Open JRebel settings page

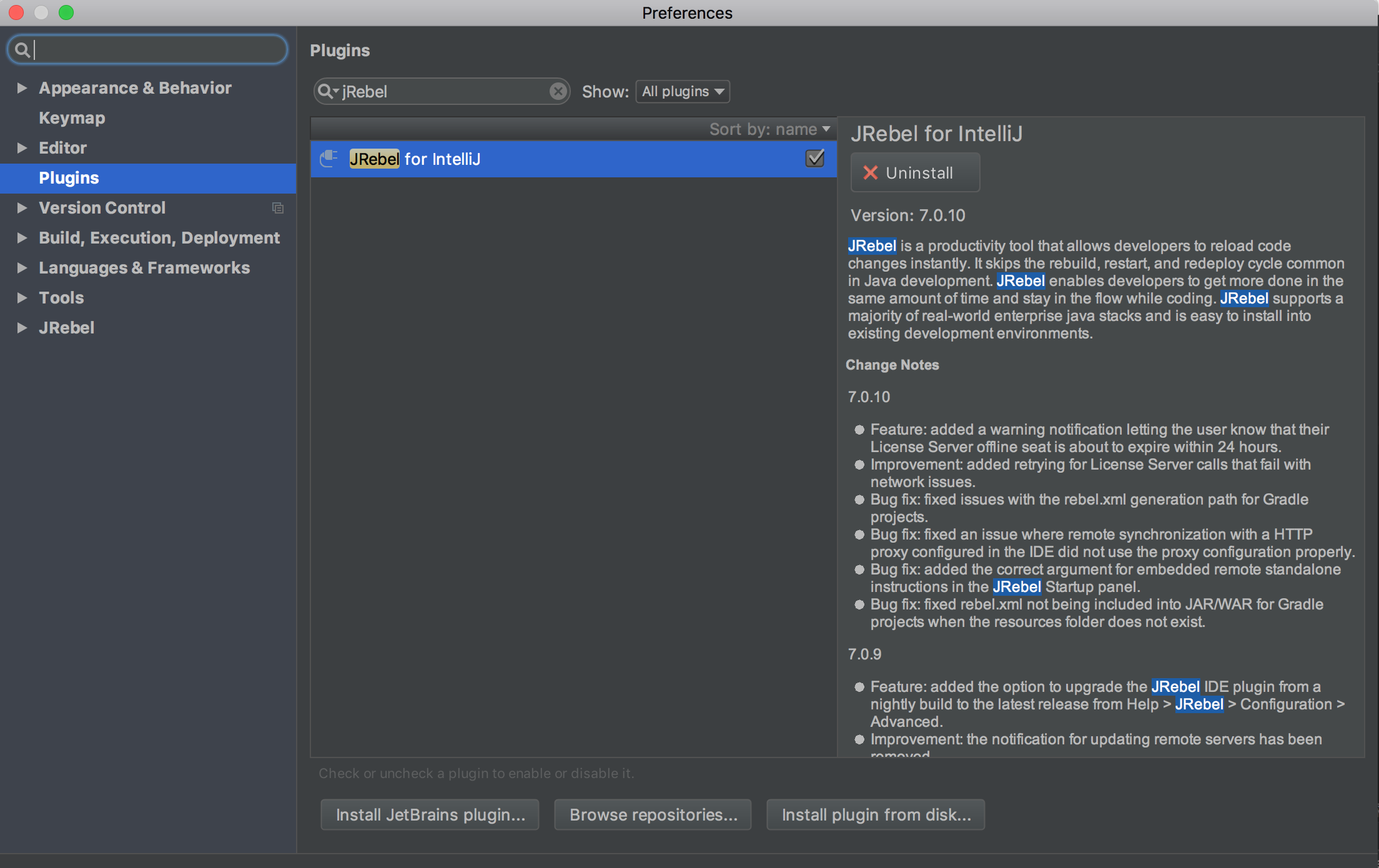66,327
